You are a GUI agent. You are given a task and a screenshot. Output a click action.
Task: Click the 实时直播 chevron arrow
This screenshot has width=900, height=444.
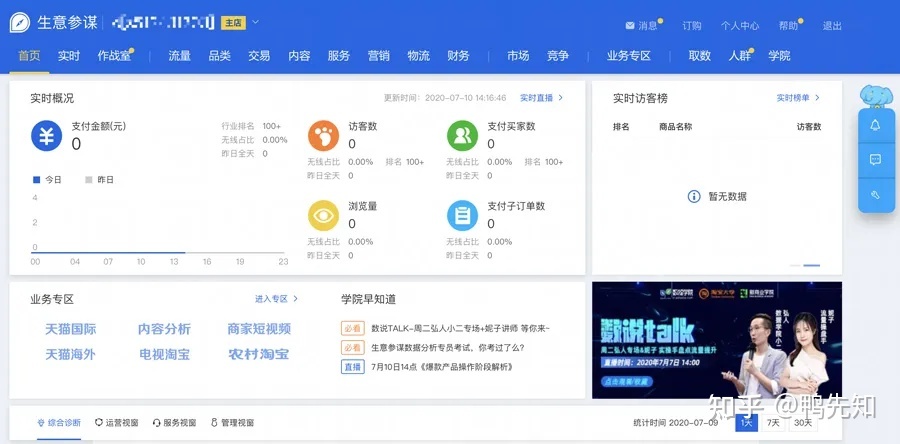point(561,98)
